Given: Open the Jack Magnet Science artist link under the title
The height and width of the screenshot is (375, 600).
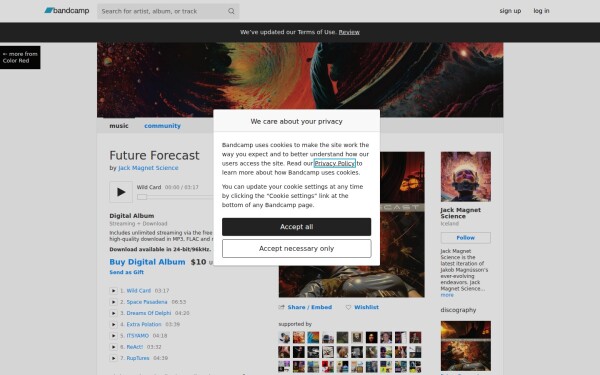Looking at the screenshot, I should [148, 168].
